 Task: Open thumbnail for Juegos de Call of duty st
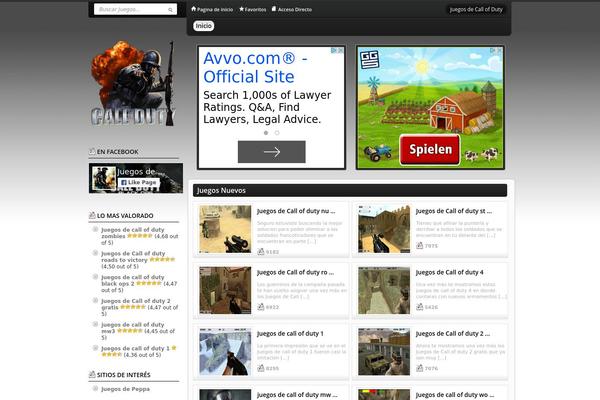[384, 229]
